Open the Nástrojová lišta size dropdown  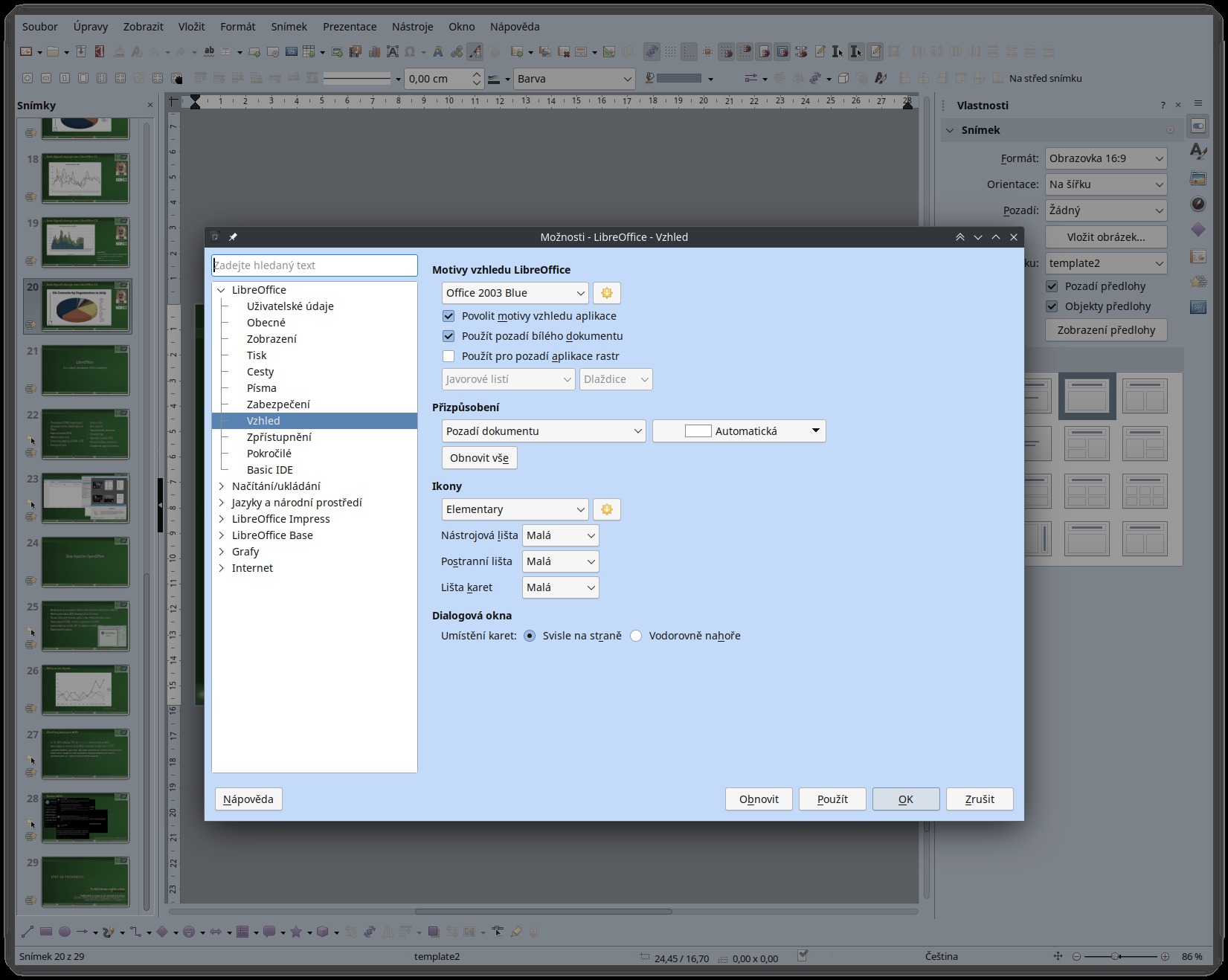[x=560, y=535]
